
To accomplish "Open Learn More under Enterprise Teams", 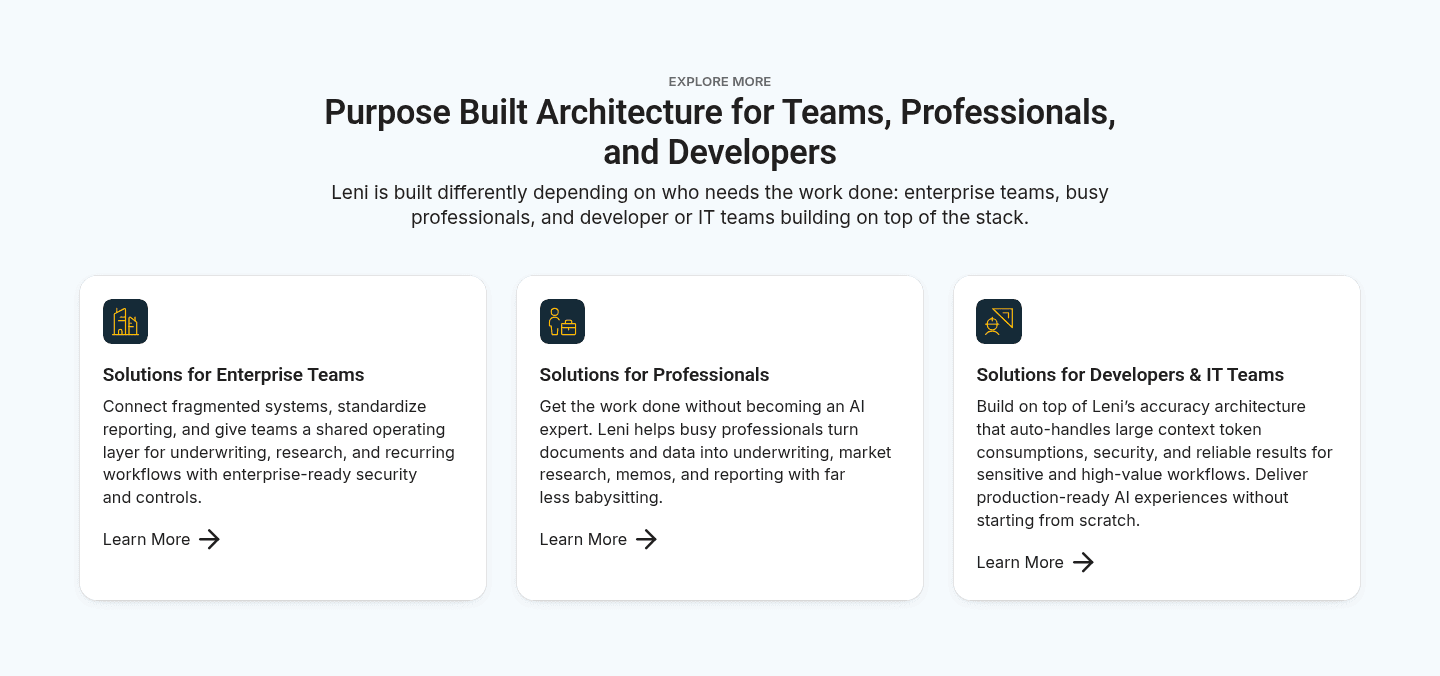I will 161,539.
